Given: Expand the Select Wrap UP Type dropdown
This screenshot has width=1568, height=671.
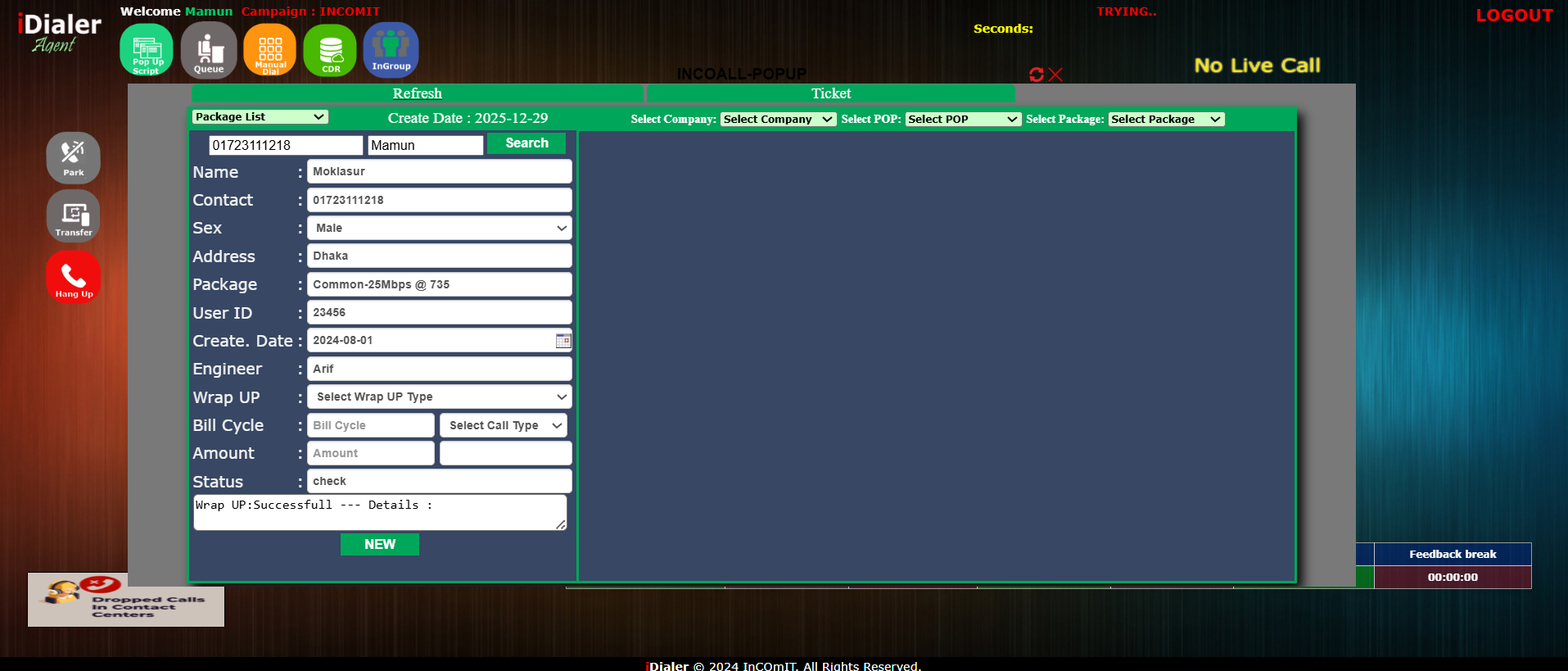Looking at the screenshot, I should coord(440,397).
